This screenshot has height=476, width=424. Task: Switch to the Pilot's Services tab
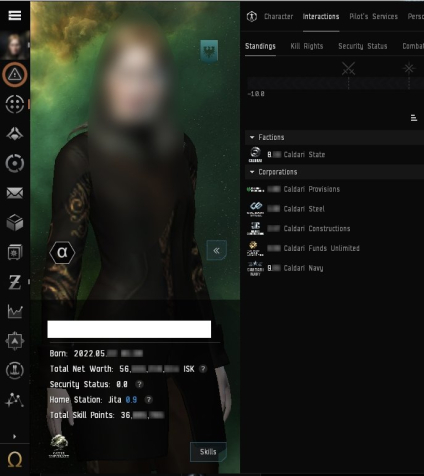click(x=373, y=16)
